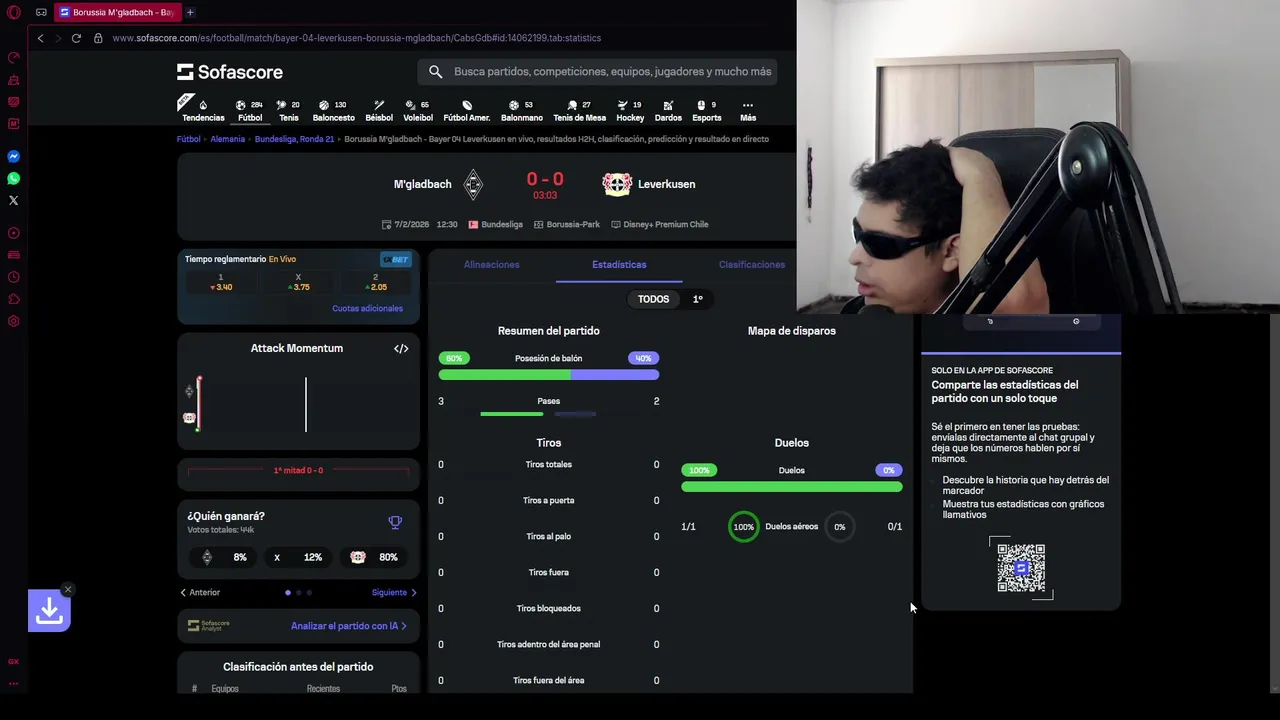Go to Anterior poll card
The width and height of the screenshot is (1280, 720).
tap(200, 592)
